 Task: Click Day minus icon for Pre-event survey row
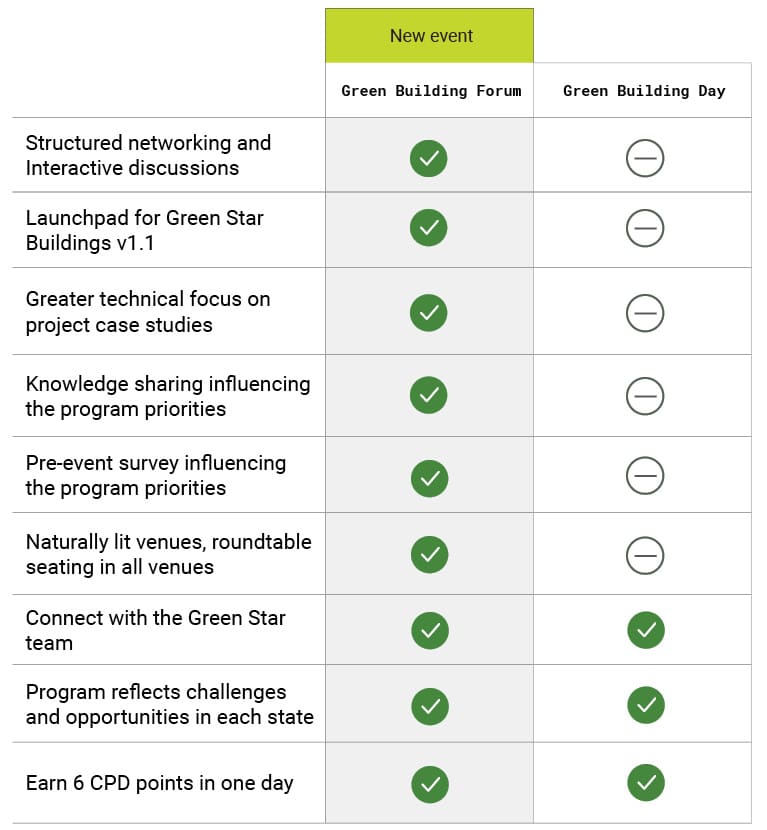click(x=645, y=475)
